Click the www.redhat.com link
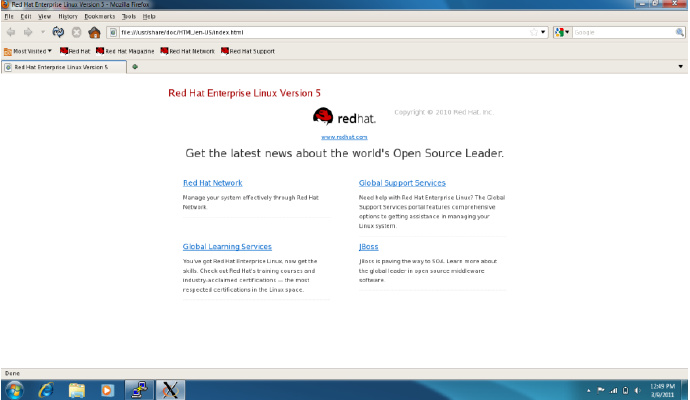Viewport: 690px width, 400px height. tap(344, 137)
